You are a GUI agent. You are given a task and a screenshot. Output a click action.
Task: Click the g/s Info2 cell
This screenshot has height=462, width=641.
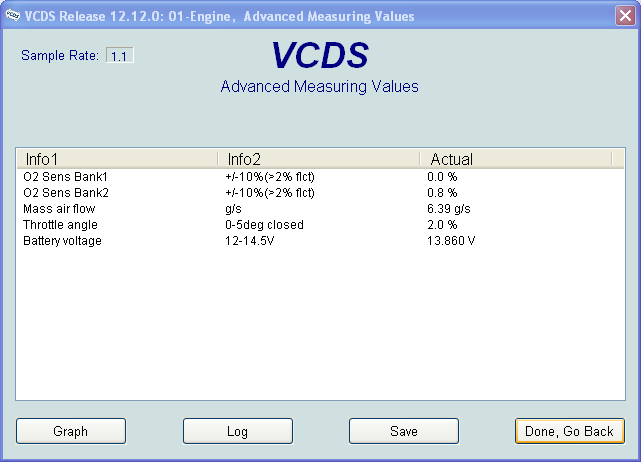(x=233, y=209)
